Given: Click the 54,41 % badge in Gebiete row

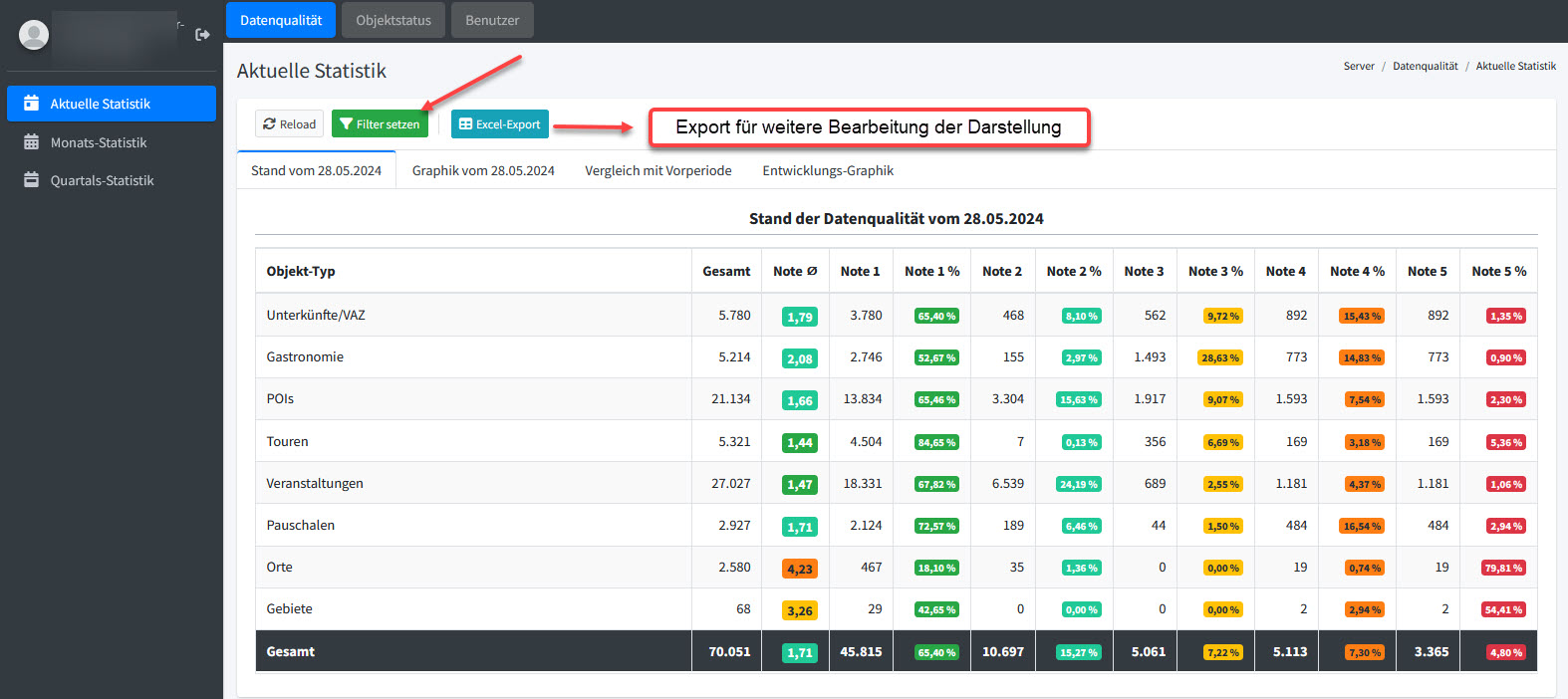Looking at the screenshot, I should tap(1504, 609).
